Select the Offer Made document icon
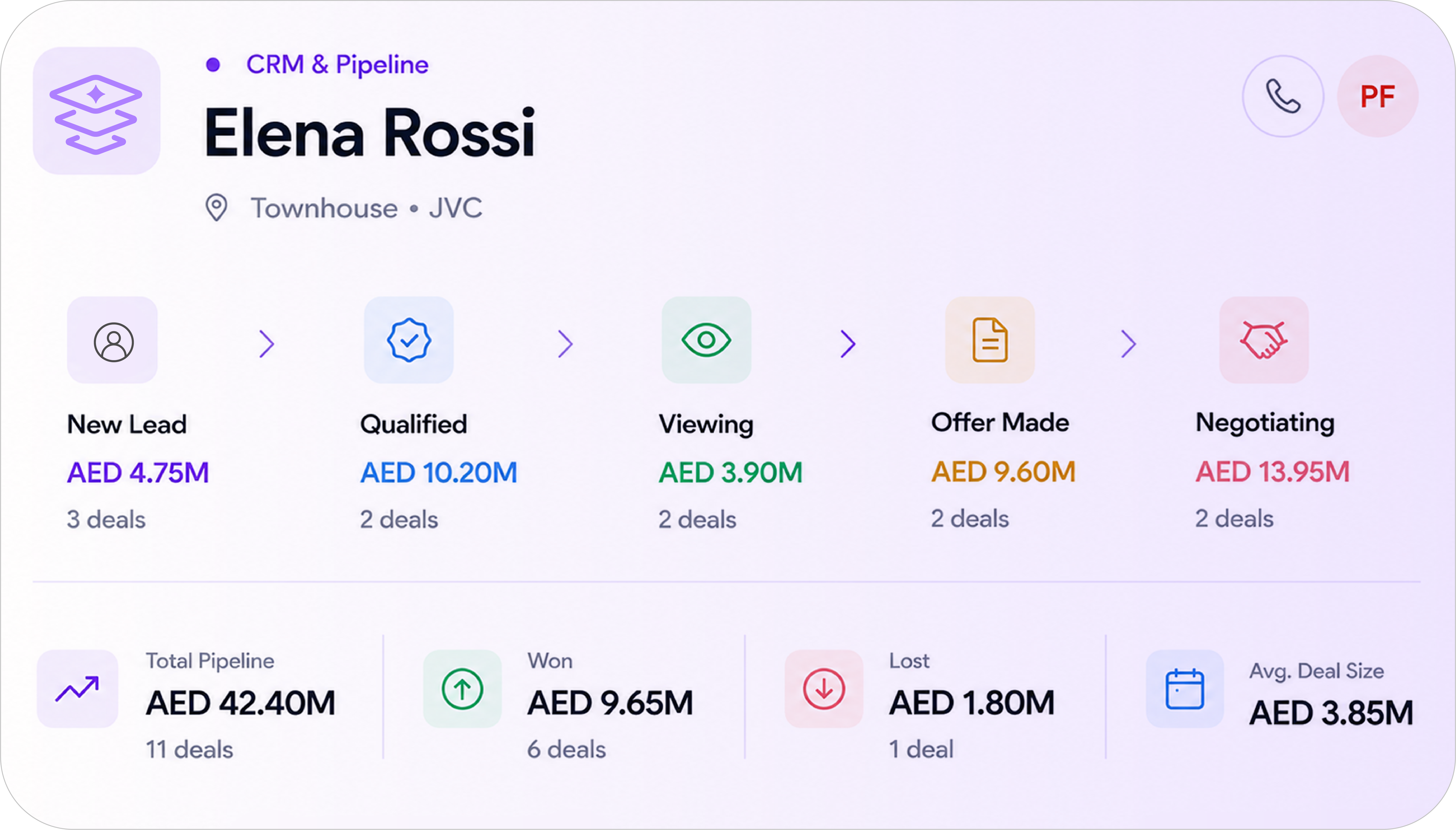 [x=990, y=340]
